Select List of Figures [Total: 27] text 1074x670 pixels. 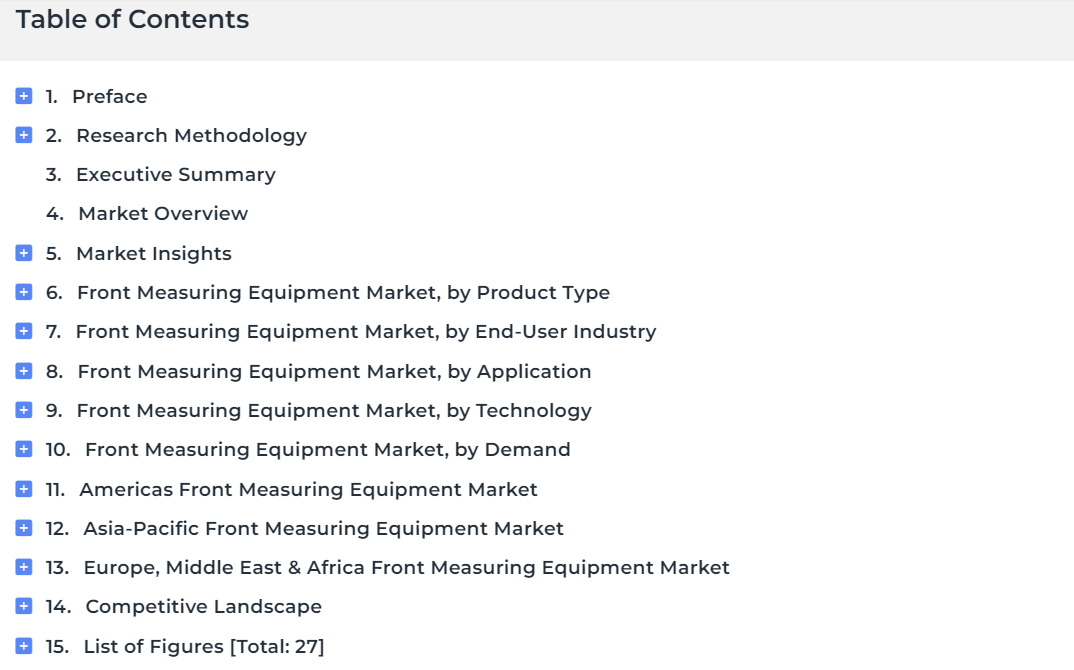pyautogui.click(x=203, y=646)
